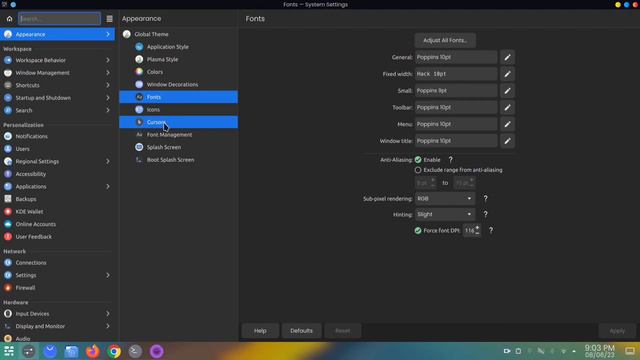Screen dimensions: 640x360
Task: Click the show desktop icon in tray
Action: [630, 351]
